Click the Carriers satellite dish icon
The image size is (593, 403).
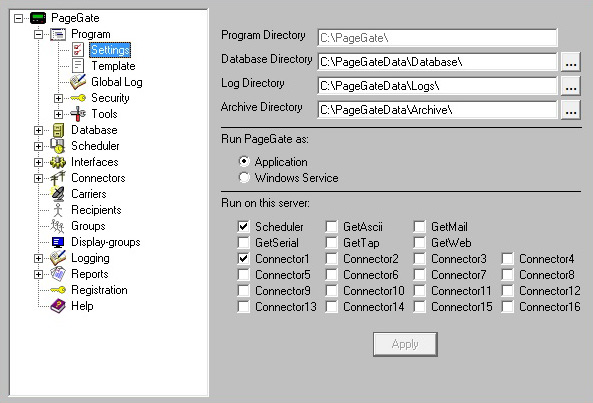tap(58, 194)
